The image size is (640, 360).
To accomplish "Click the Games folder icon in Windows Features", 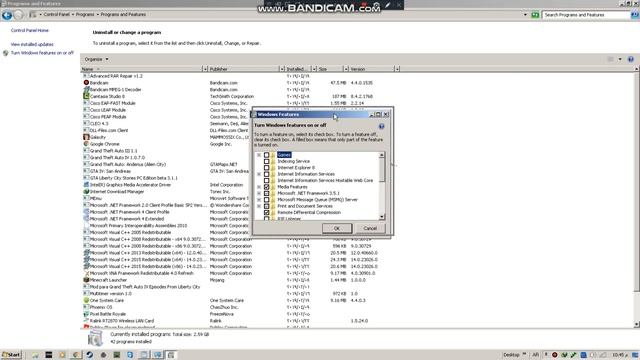I will [x=273, y=155].
